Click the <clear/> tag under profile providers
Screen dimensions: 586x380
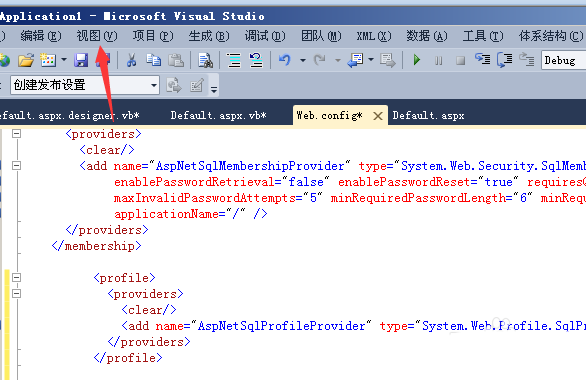tap(149, 310)
